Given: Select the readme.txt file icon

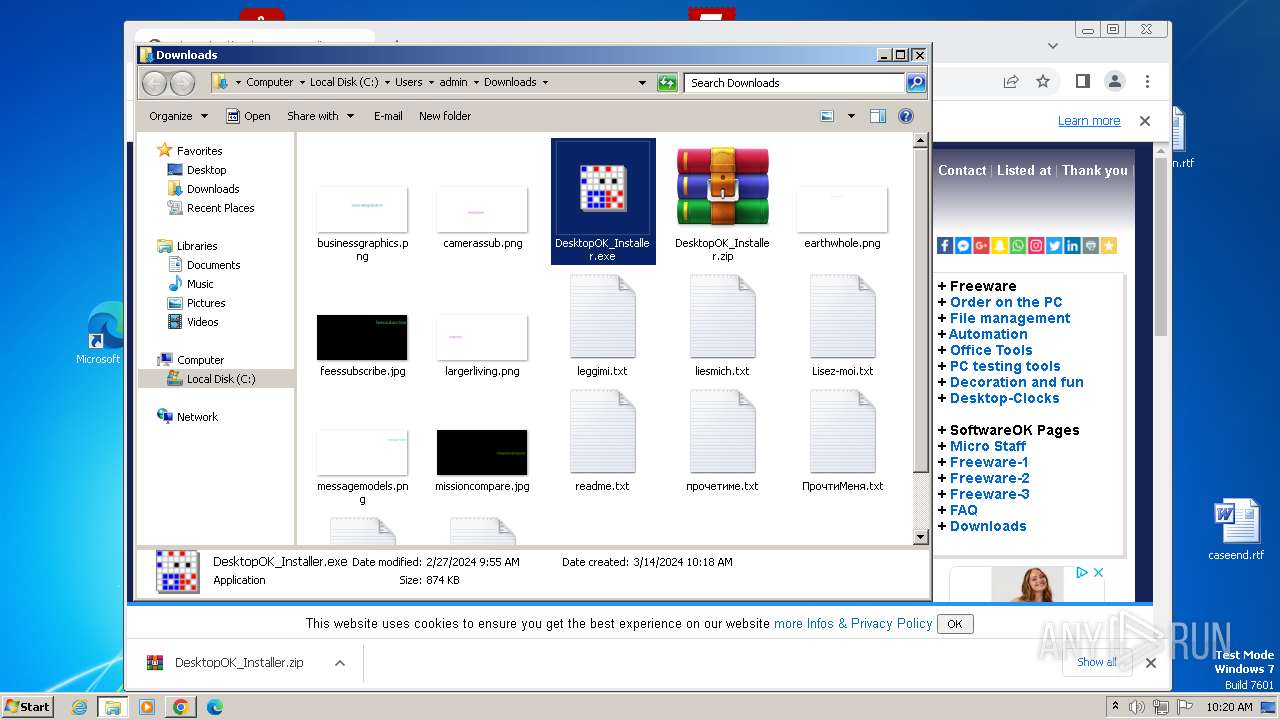Looking at the screenshot, I should click(602, 431).
